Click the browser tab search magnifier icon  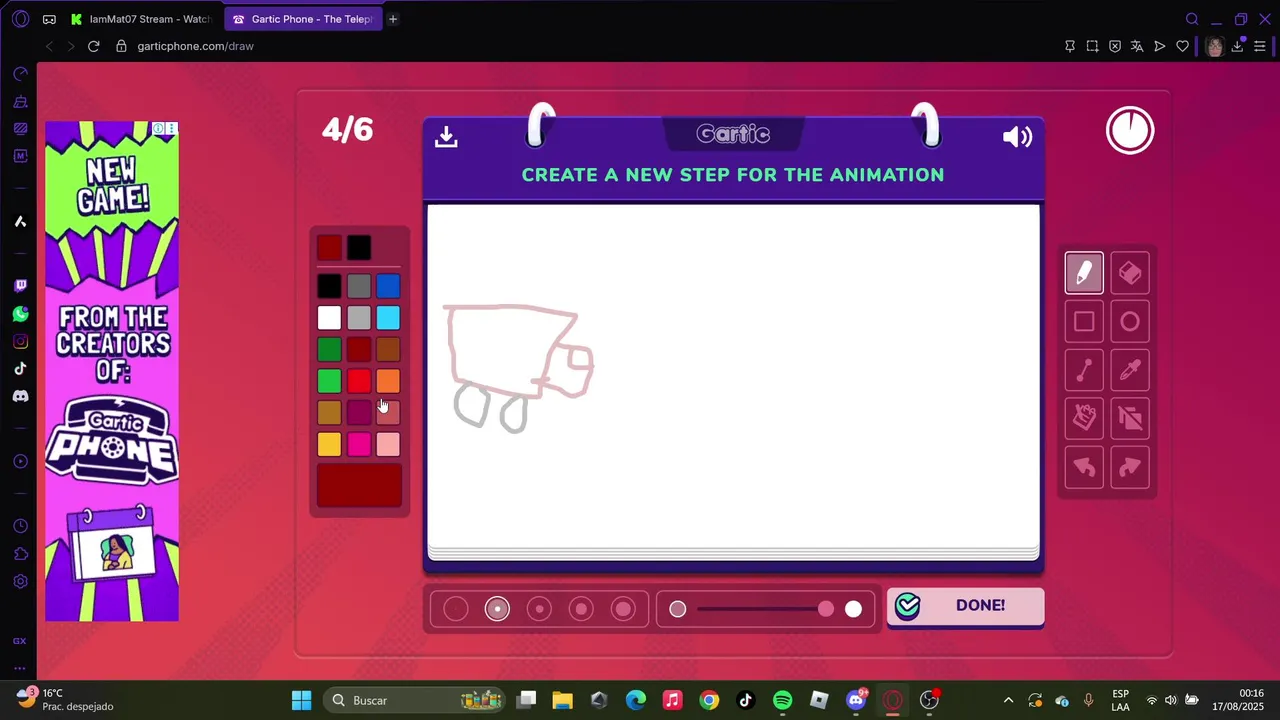(x=1192, y=19)
